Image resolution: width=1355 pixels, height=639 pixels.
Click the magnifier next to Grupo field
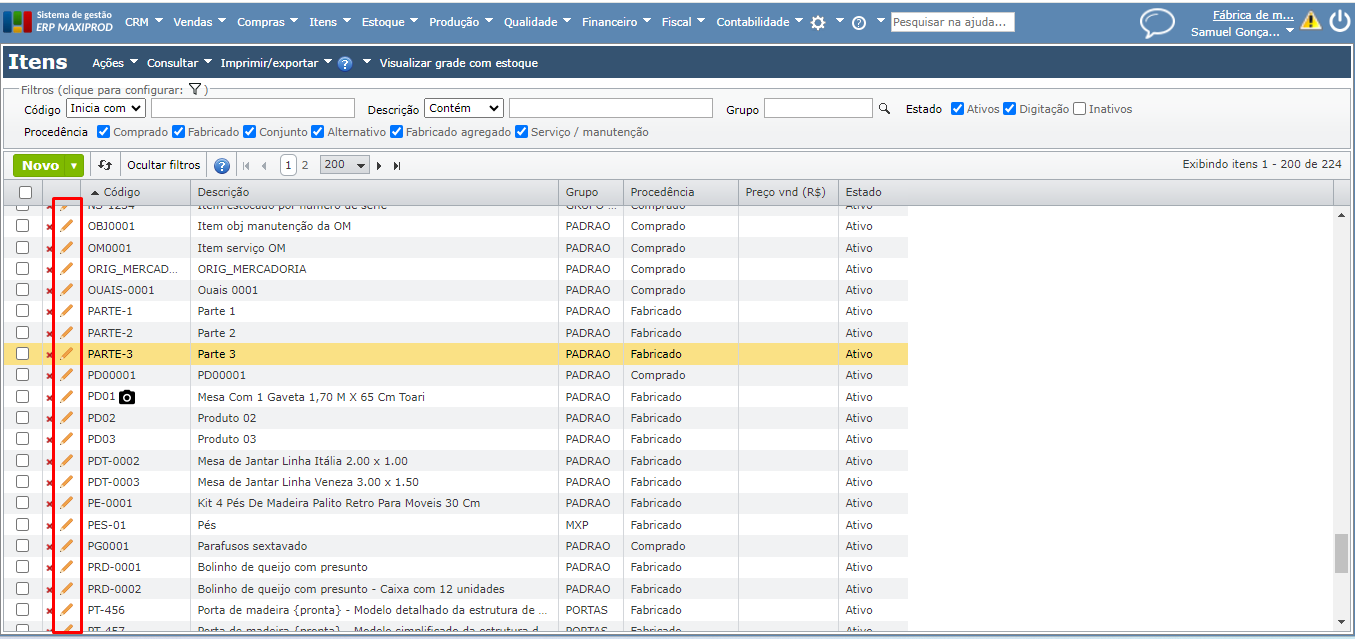[x=884, y=108]
